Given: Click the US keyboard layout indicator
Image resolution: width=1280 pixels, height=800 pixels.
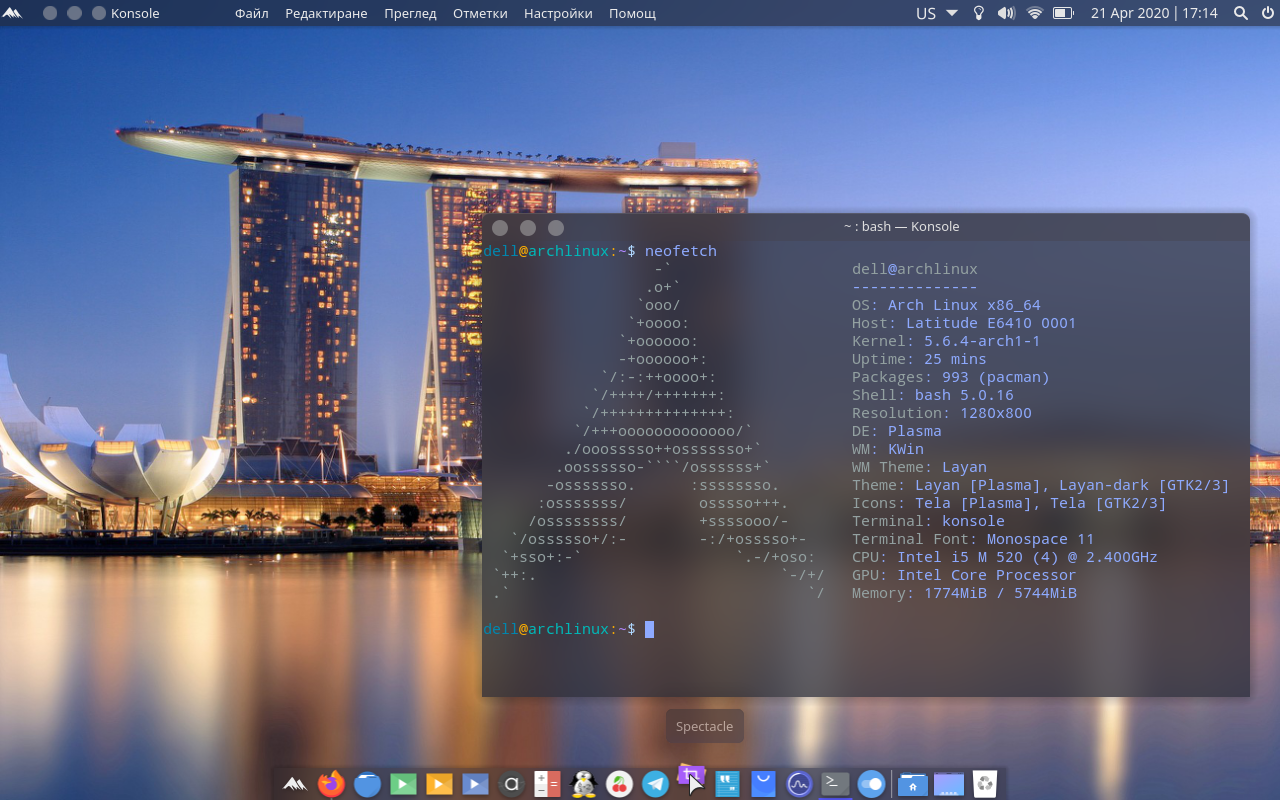Looking at the screenshot, I should click(926, 13).
